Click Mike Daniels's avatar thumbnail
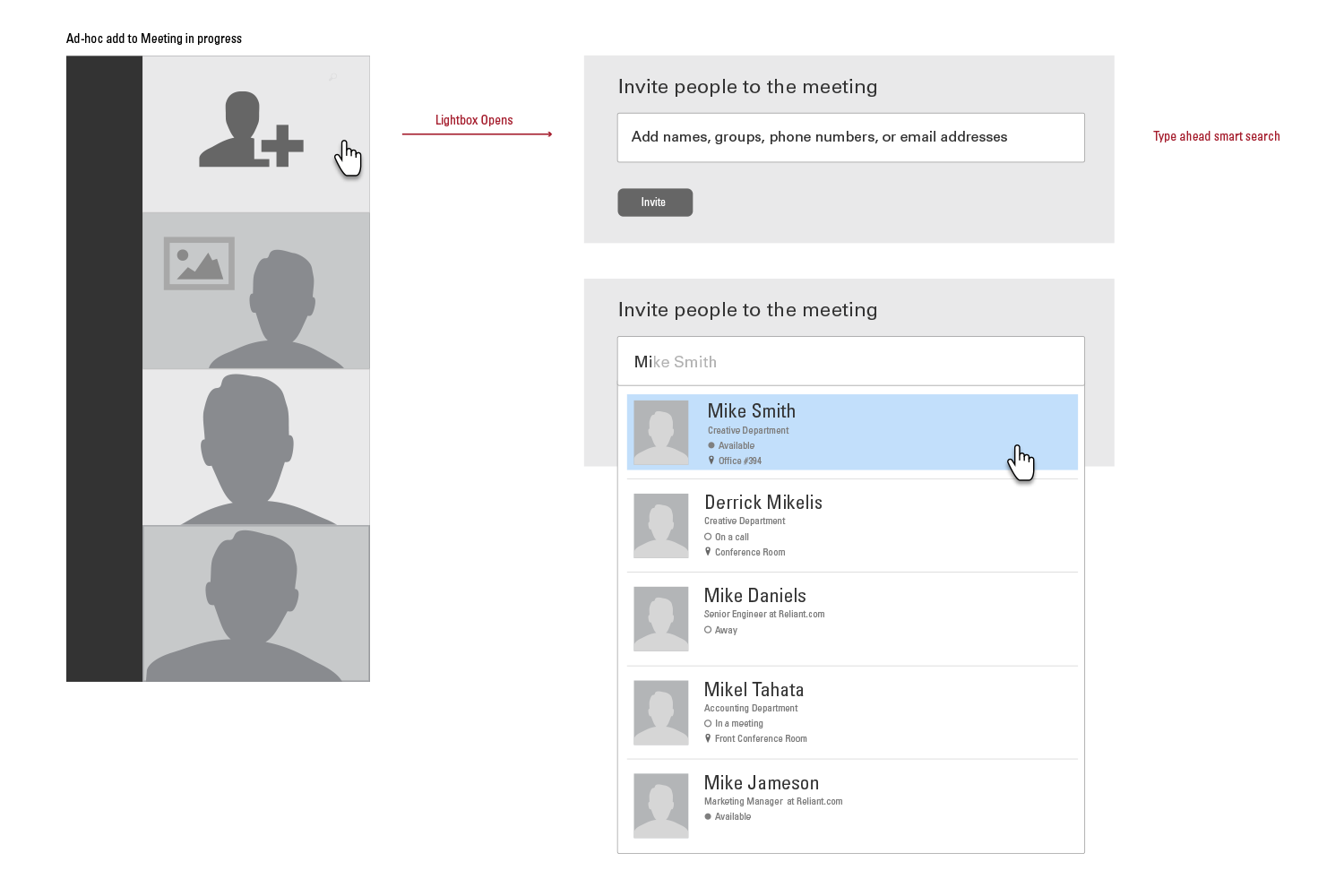Image resolution: width=1344 pixels, height=896 pixels. click(661, 619)
